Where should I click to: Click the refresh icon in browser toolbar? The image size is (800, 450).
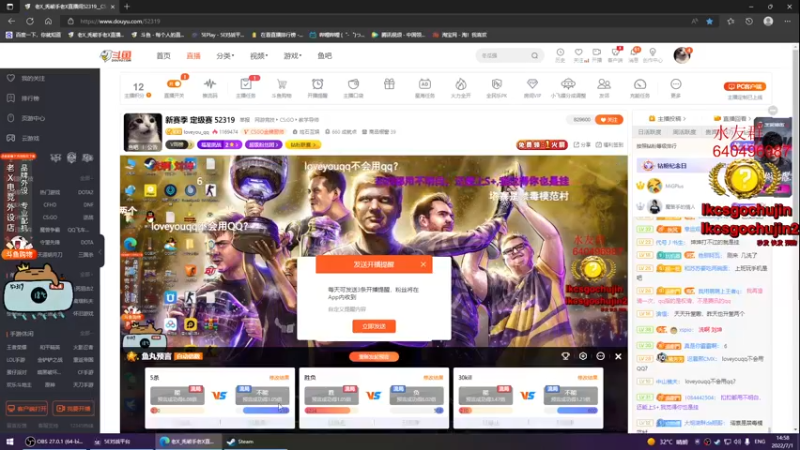(x=30, y=21)
